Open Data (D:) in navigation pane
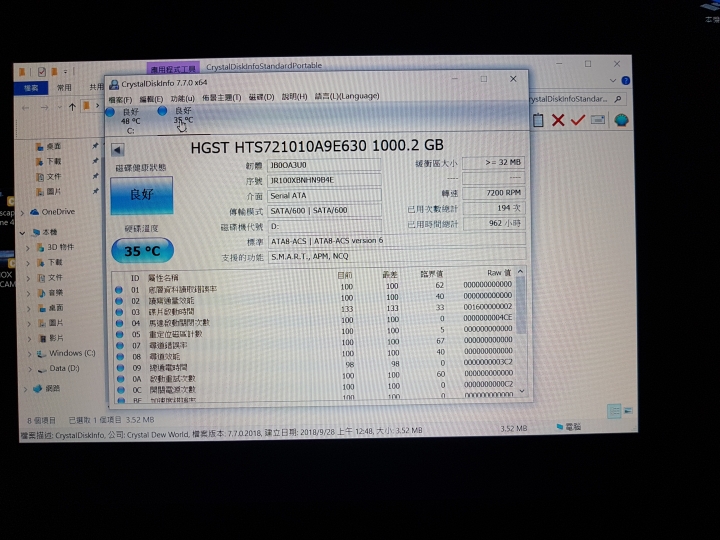Screen dimensions: 720x540 point(64,368)
